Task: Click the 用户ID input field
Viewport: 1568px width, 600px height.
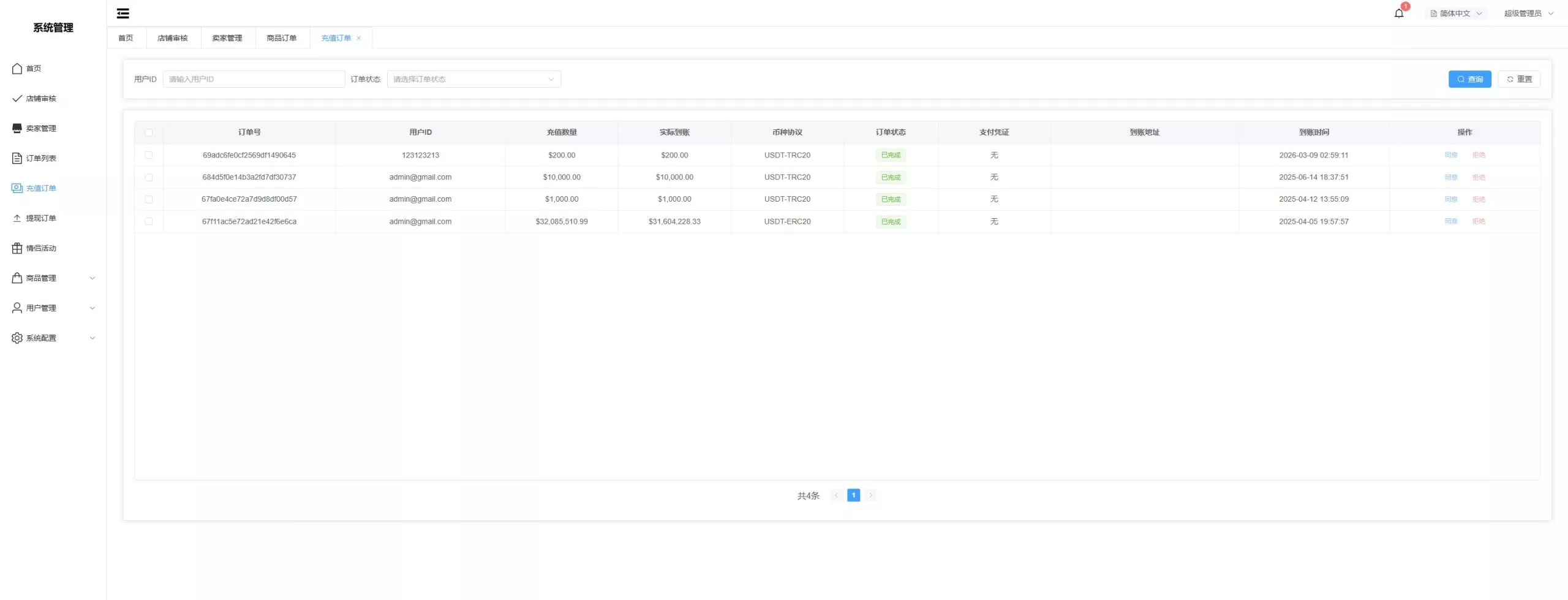Action: tap(254, 79)
